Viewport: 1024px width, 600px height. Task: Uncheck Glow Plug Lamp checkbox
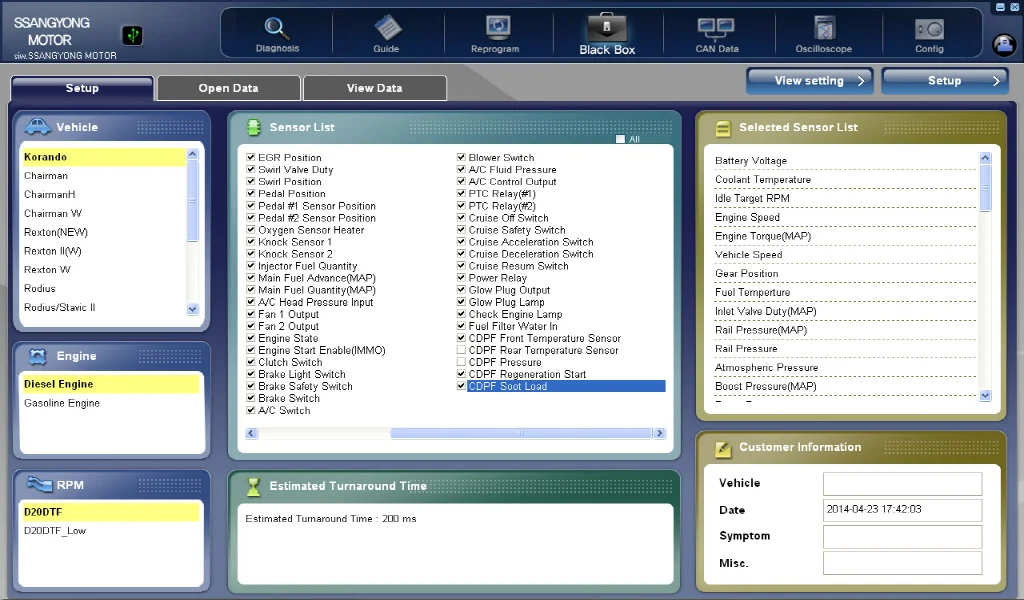(461, 302)
